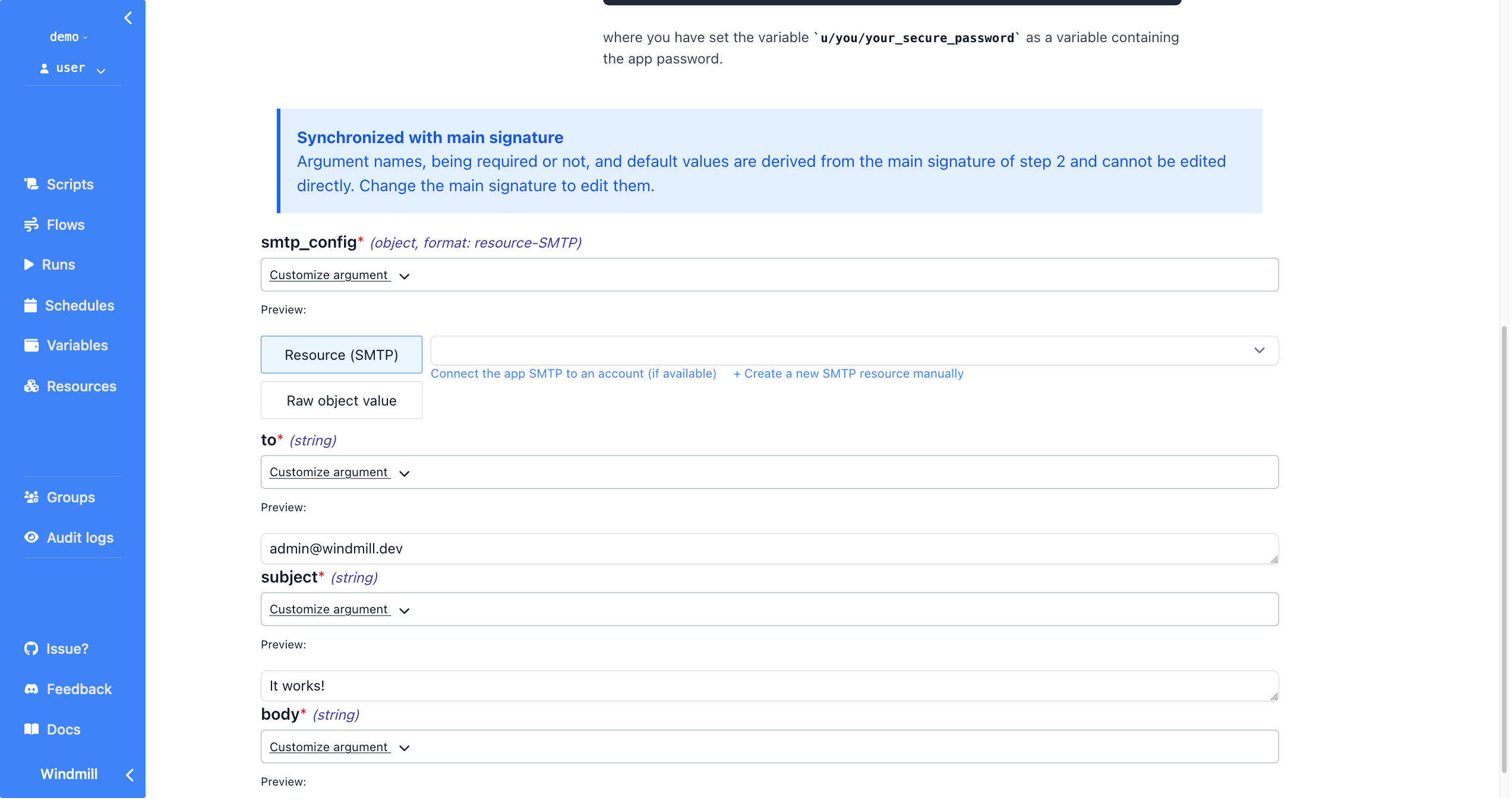Open the Scripts icon in the sidebar
The height and width of the screenshot is (804, 1512).
(x=31, y=184)
